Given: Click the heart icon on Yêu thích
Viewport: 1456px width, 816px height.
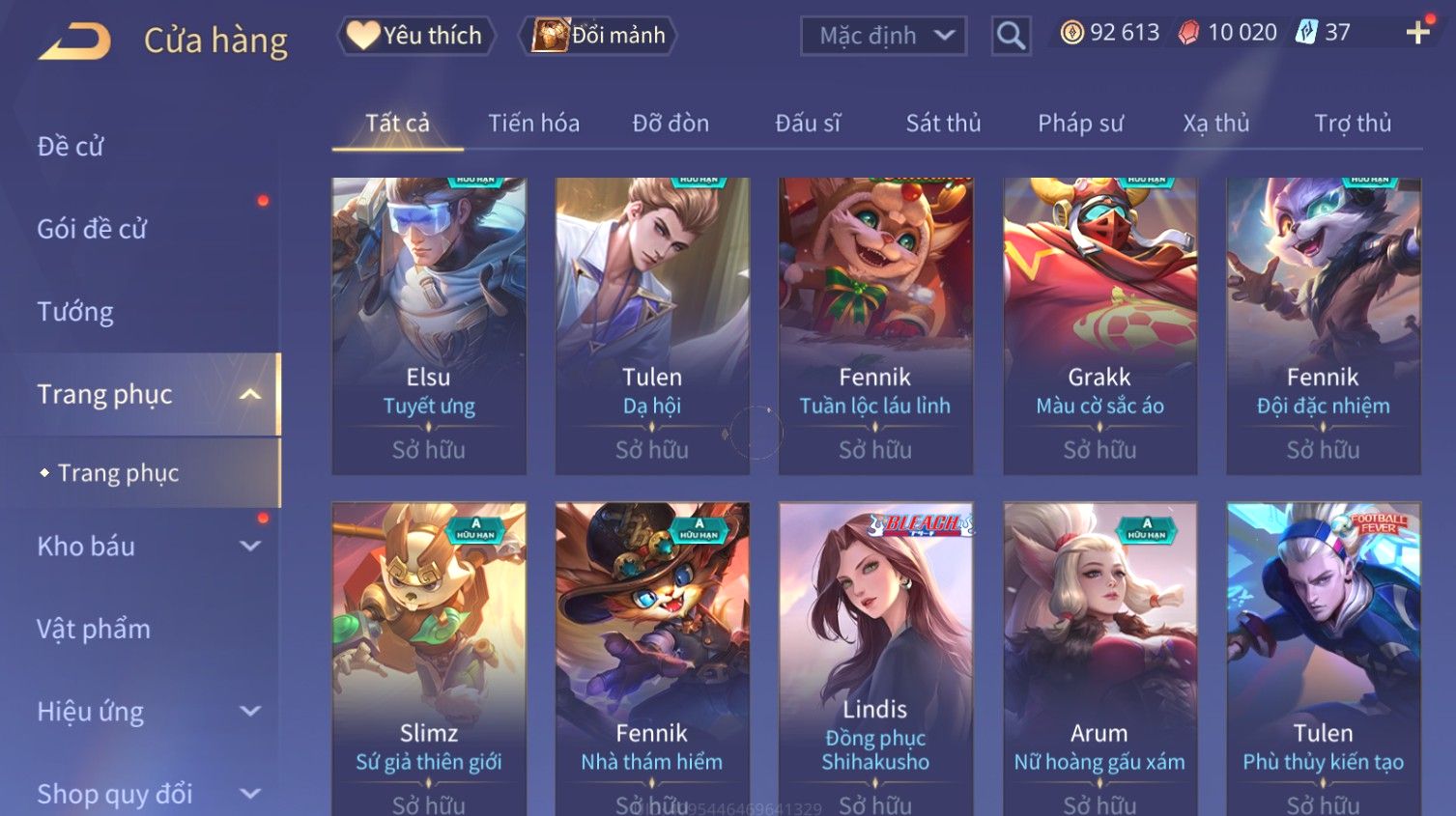Looking at the screenshot, I should tap(363, 35).
